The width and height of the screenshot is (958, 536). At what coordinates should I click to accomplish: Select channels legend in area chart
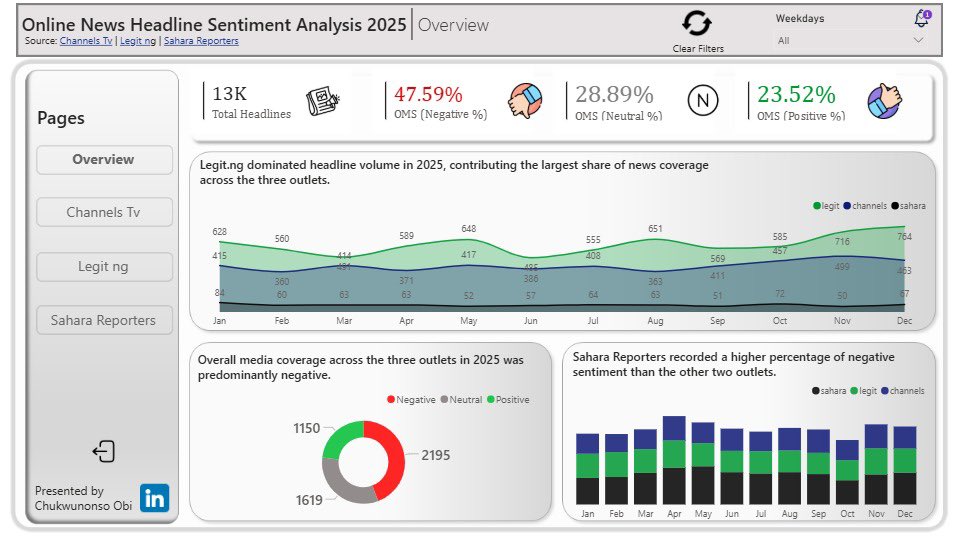coord(865,206)
